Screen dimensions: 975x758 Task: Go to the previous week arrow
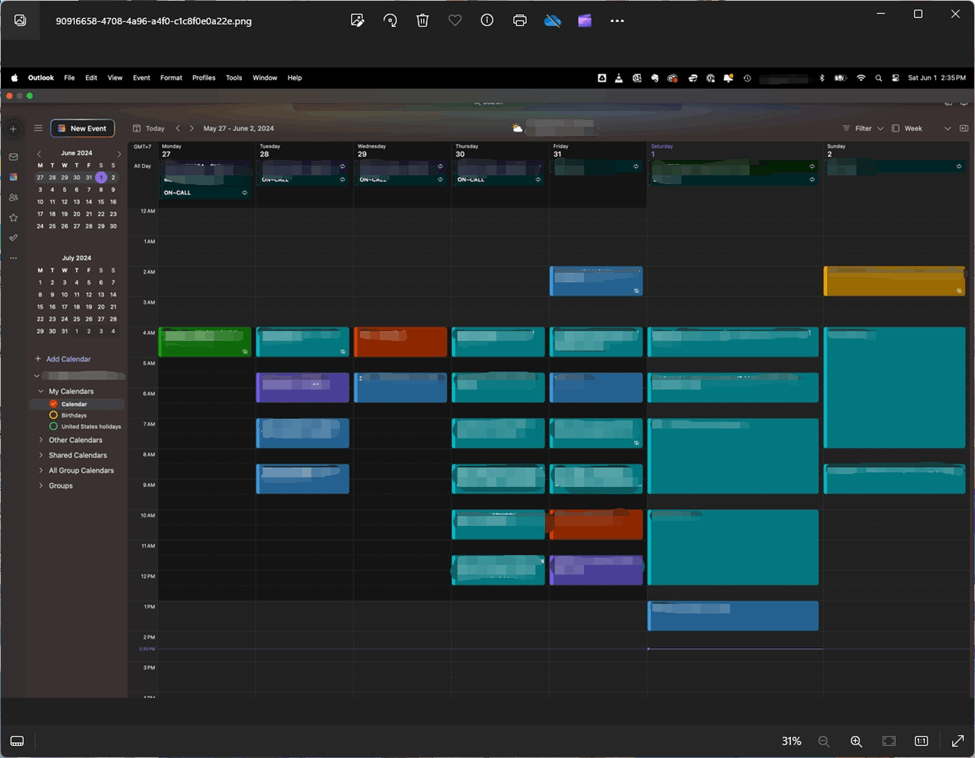(x=178, y=128)
